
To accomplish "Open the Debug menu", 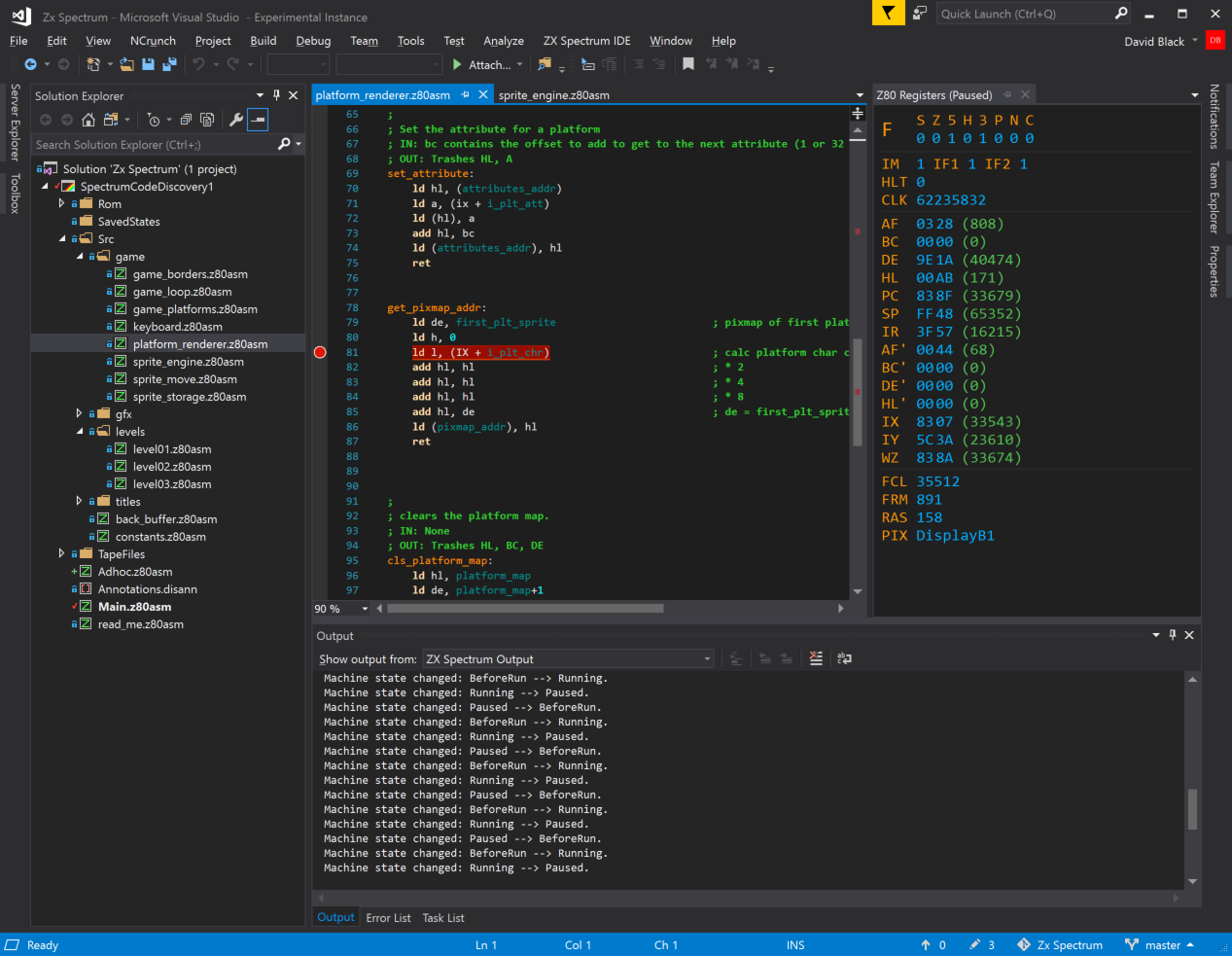I will pyautogui.click(x=313, y=41).
